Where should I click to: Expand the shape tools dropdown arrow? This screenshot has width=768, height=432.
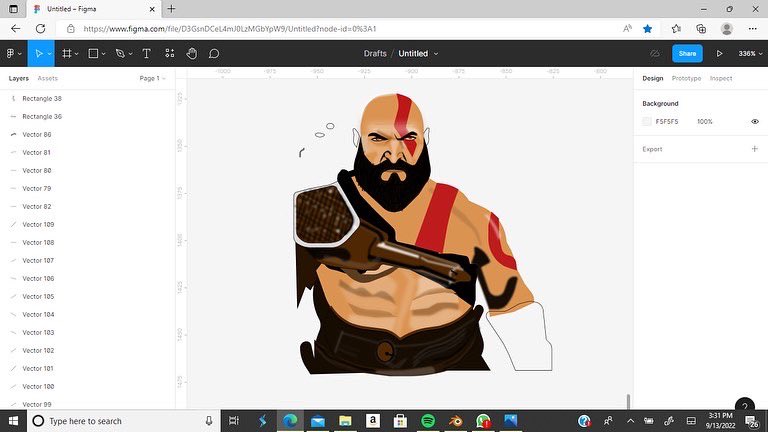click(x=103, y=54)
